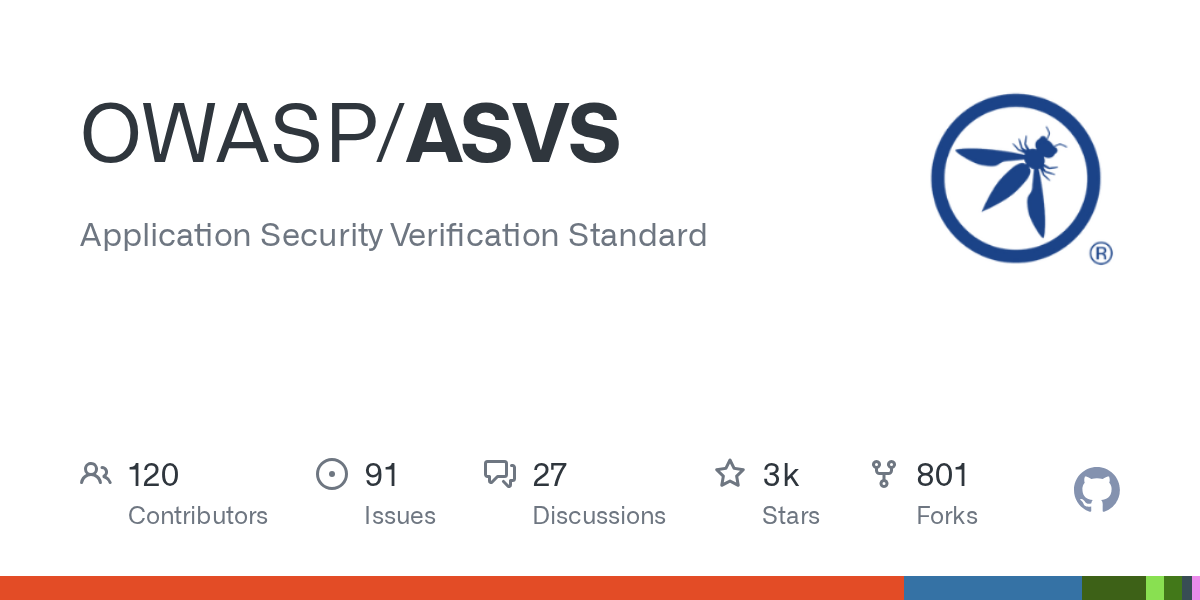Open the Issues label
This screenshot has height=600, width=1200.
(400, 516)
